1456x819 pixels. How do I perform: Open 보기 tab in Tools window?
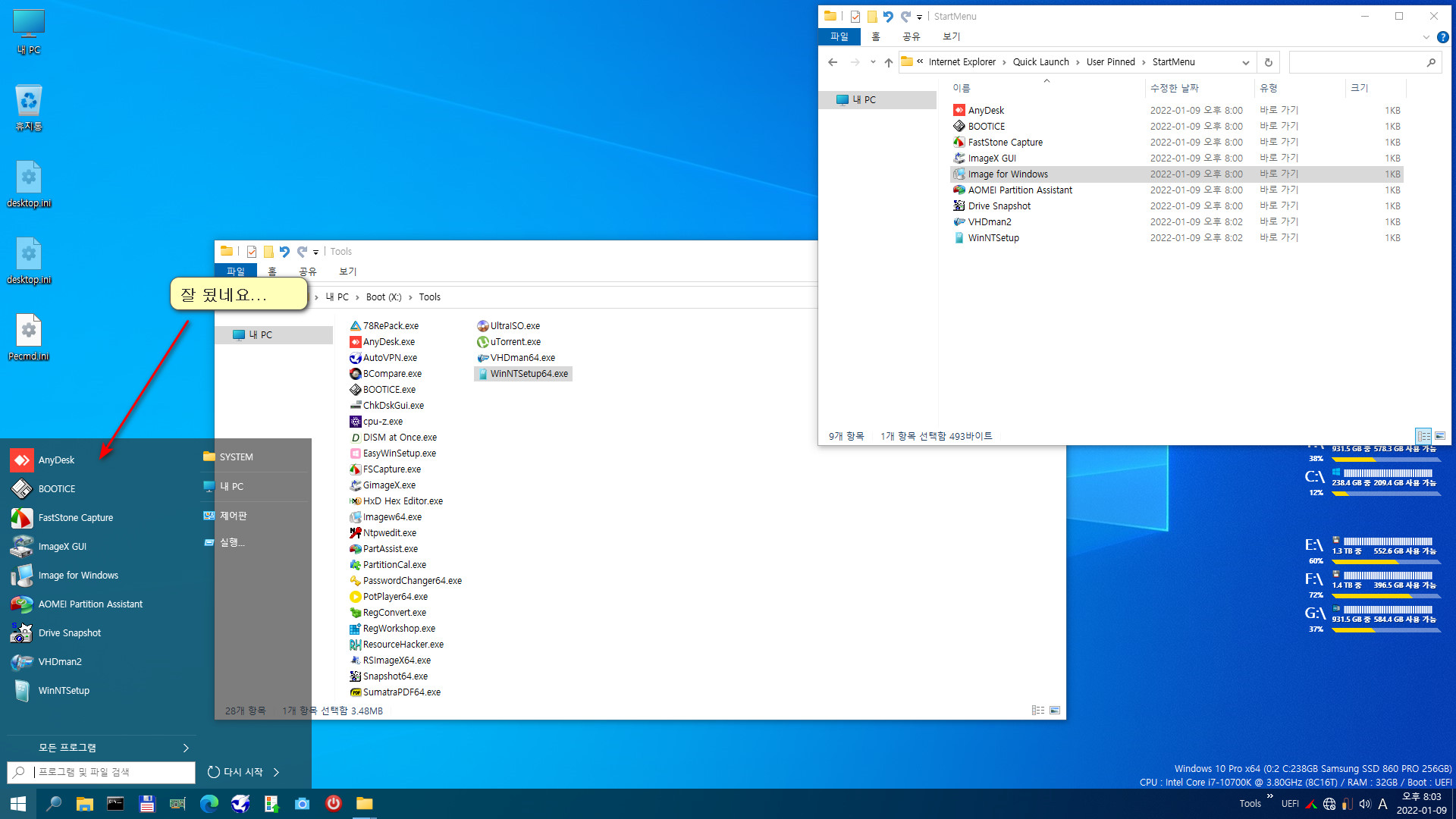point(348,271)
